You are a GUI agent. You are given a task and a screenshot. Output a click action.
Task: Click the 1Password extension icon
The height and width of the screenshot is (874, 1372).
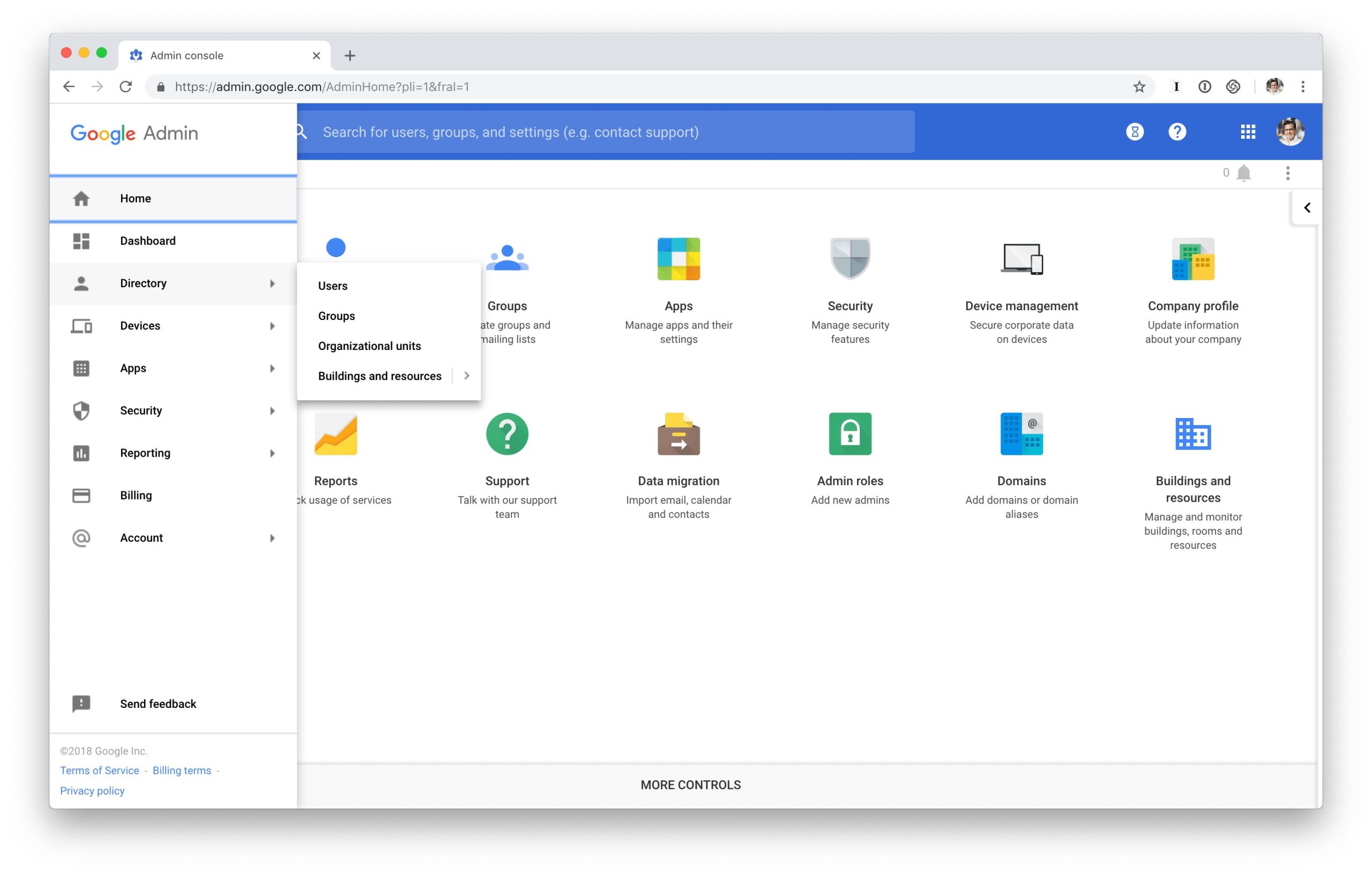(x=1204, y=87)
